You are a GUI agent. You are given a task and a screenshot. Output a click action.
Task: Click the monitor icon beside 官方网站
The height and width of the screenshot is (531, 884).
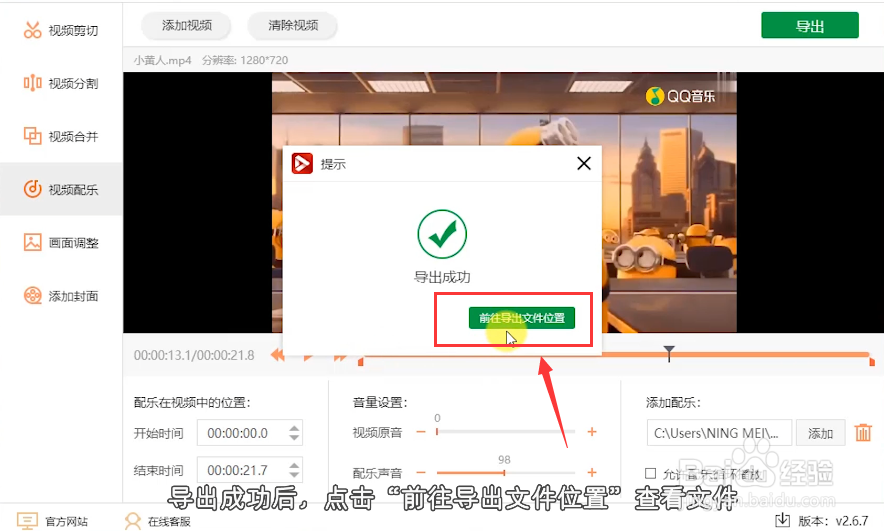(x=27, y=521)
